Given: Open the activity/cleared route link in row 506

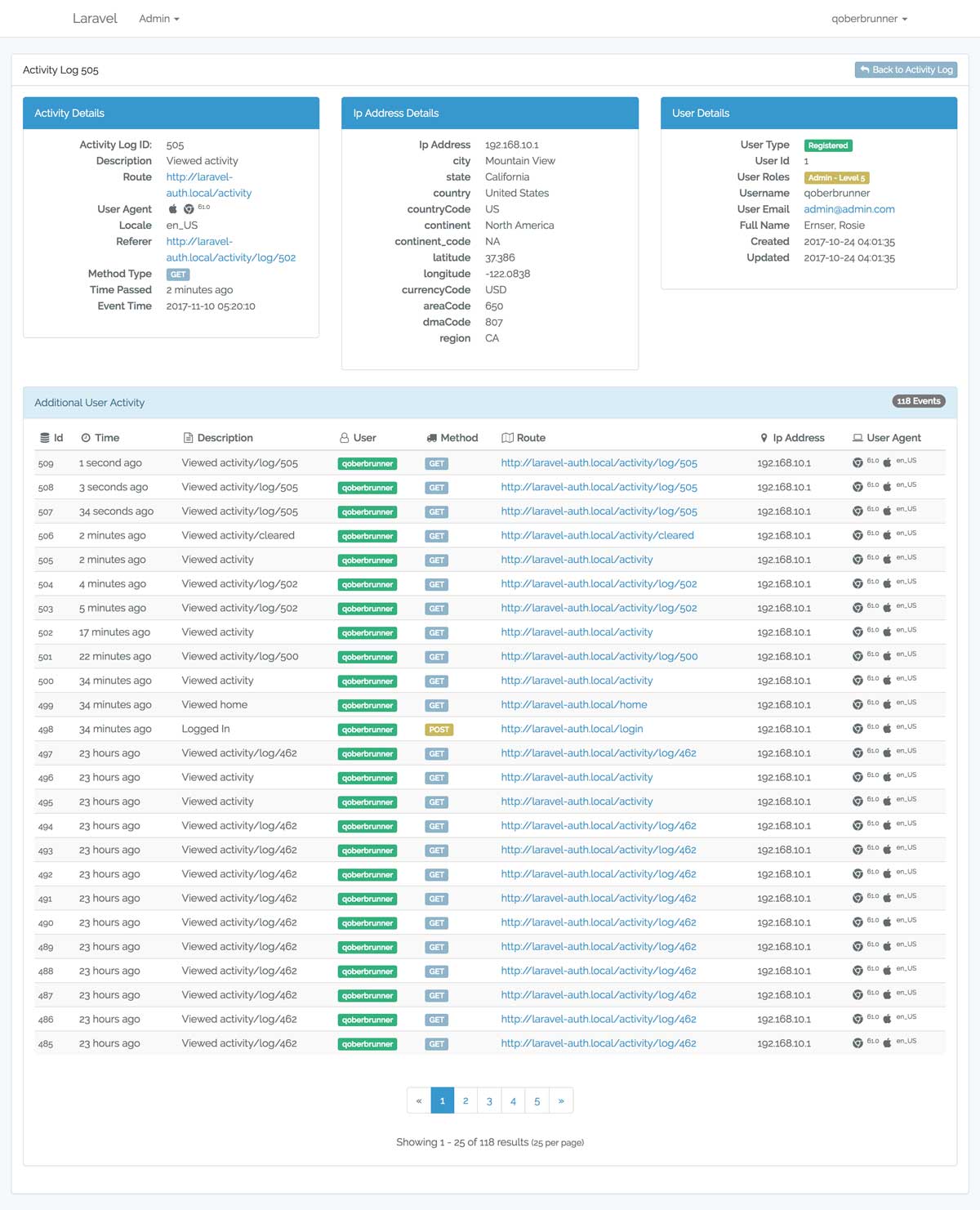Looking at the screenshot, I should pyautogui.click(x=598, y=535).
